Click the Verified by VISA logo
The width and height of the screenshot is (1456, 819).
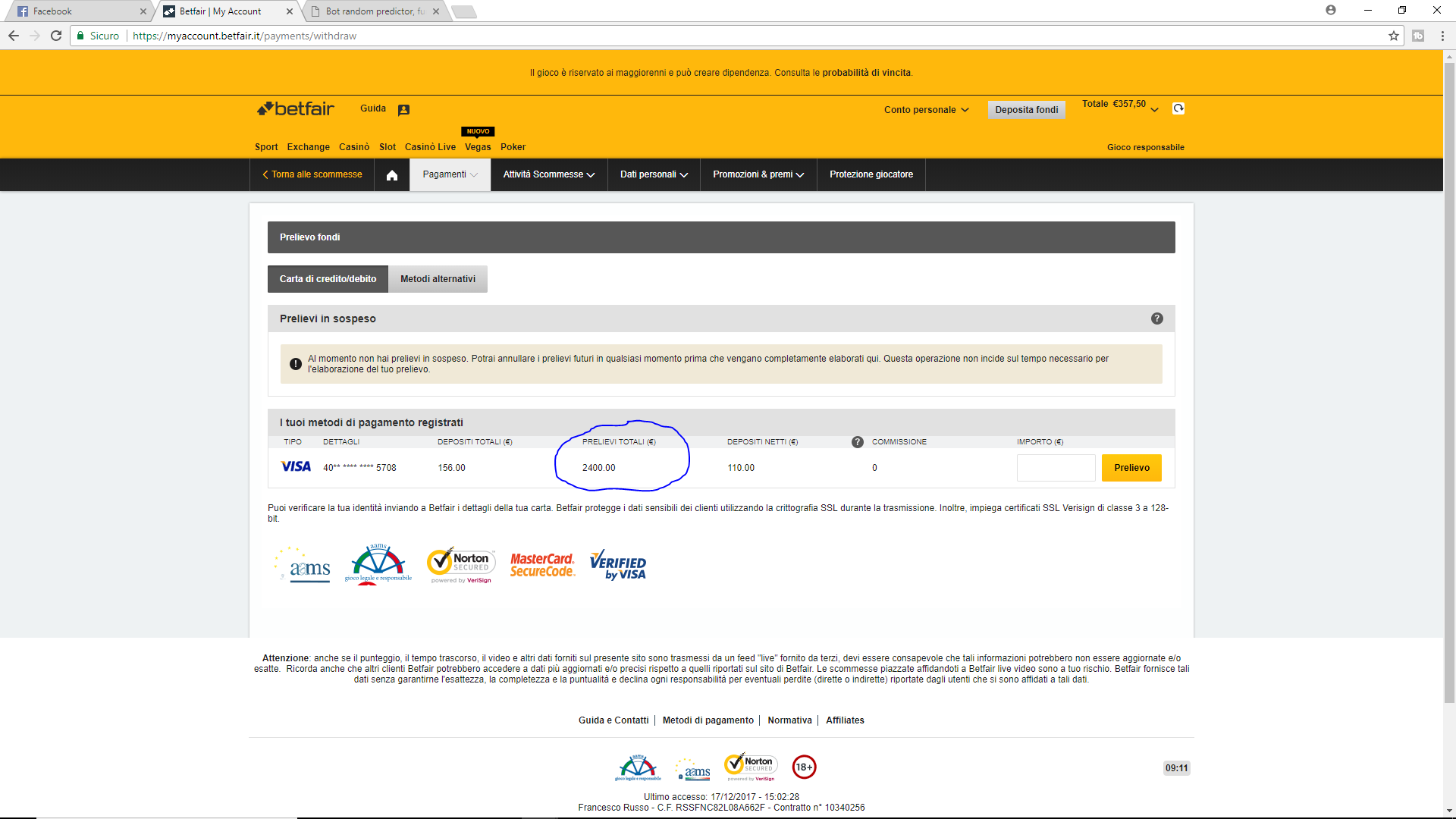[618, 565]
